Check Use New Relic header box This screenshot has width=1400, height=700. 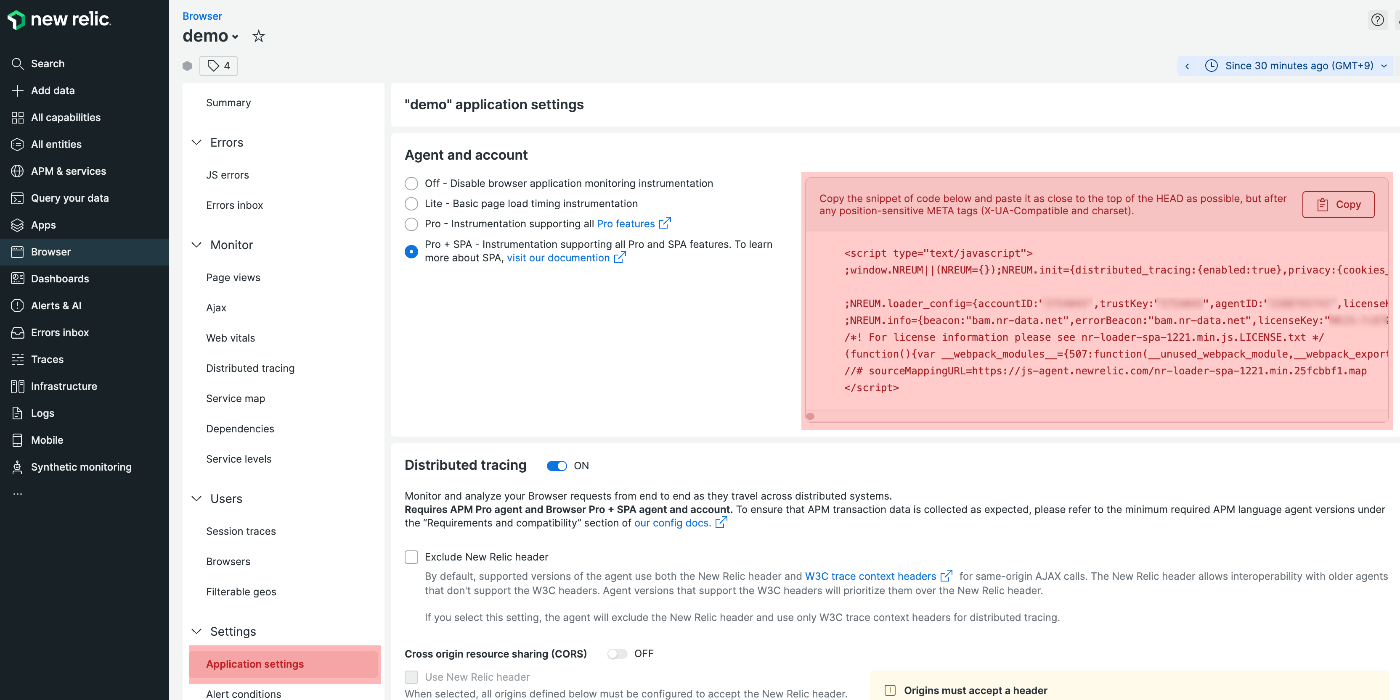pyautogui.click(x=411, y=677)
